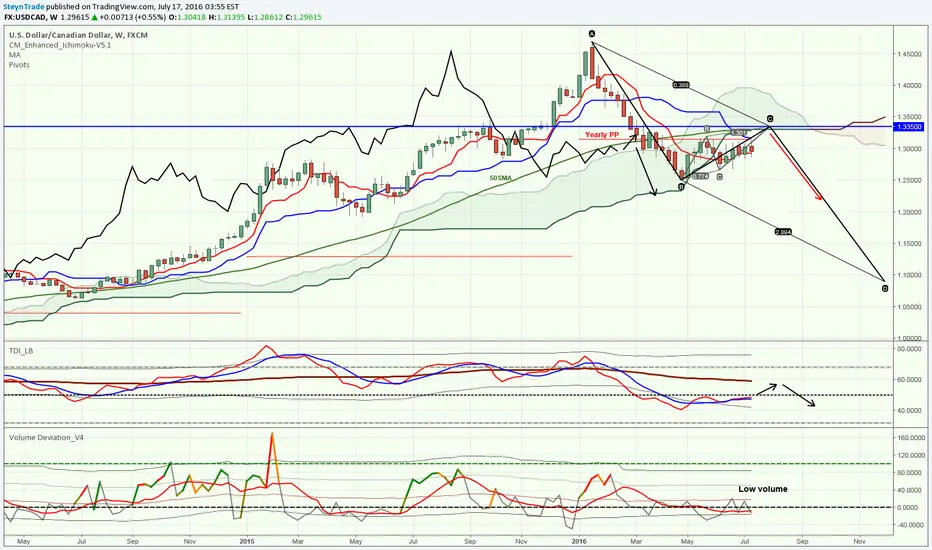Click the FX:USDCAD symbol text in header

point(25,17)
